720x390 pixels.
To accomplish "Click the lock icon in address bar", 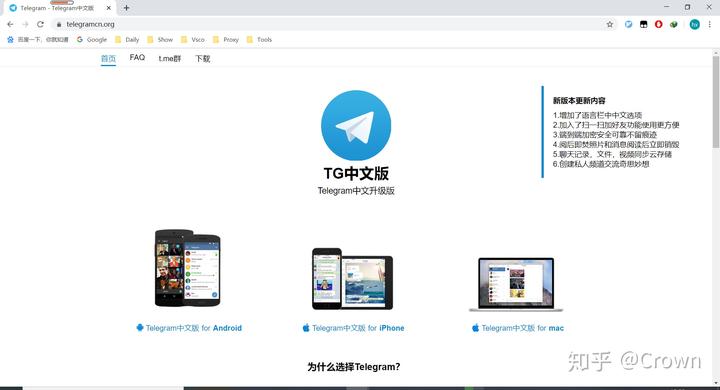I will coord(59,24).
